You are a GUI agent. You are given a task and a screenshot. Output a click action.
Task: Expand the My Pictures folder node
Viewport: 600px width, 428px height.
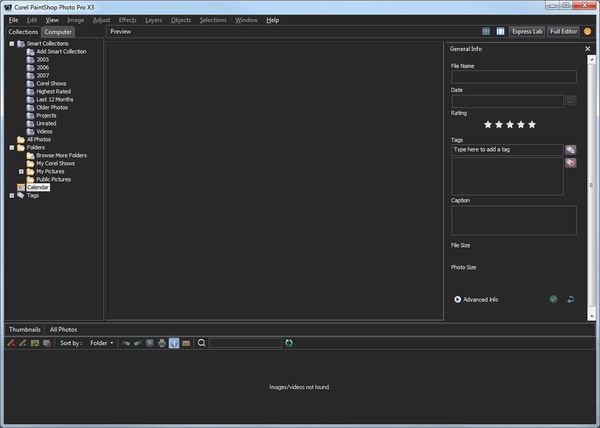click(x=21, y=171)
